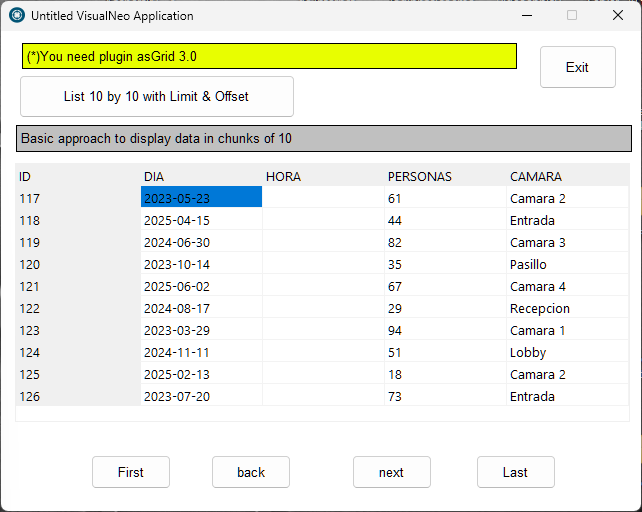The image size is (642, 512).
Task: Select row ID 119
Action: 78,242
